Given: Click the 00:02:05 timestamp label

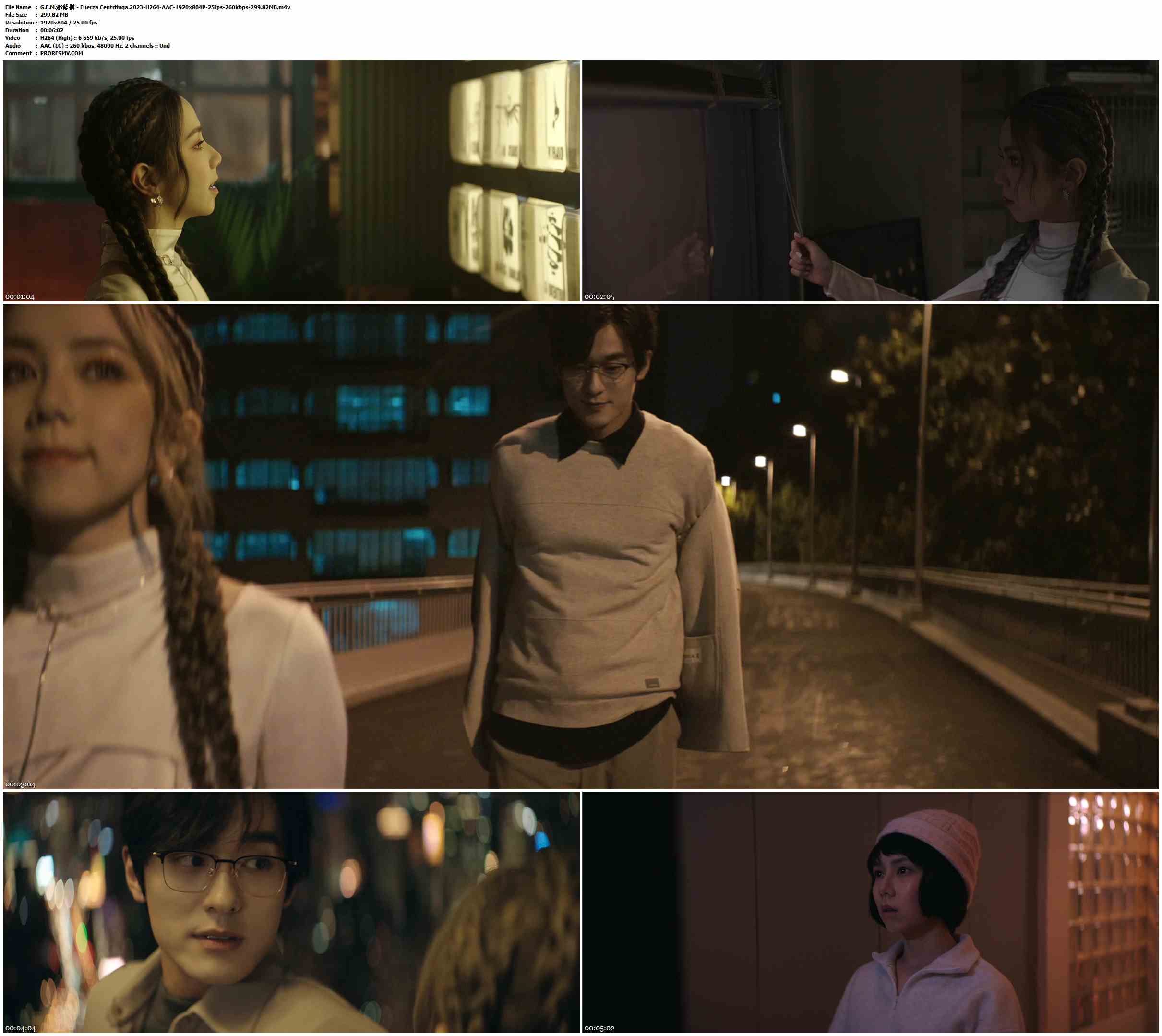Looking at the screenshot, I should pos(599,297).
